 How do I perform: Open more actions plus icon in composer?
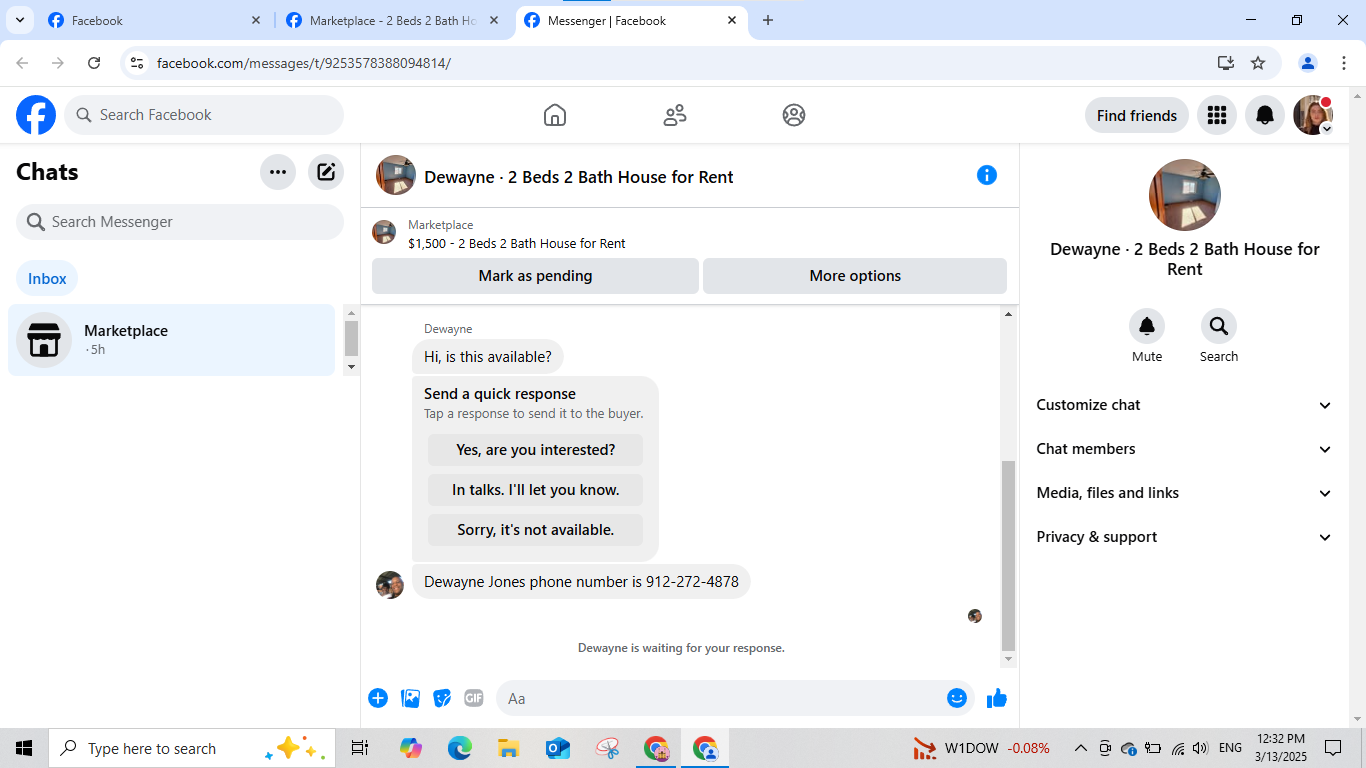click(378, 698)
